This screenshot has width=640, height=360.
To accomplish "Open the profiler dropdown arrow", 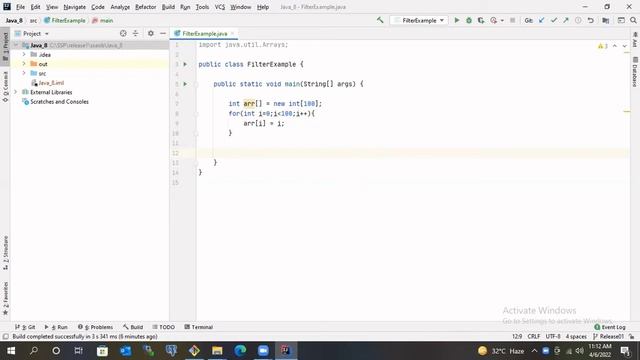I will (x=502, y=20).
